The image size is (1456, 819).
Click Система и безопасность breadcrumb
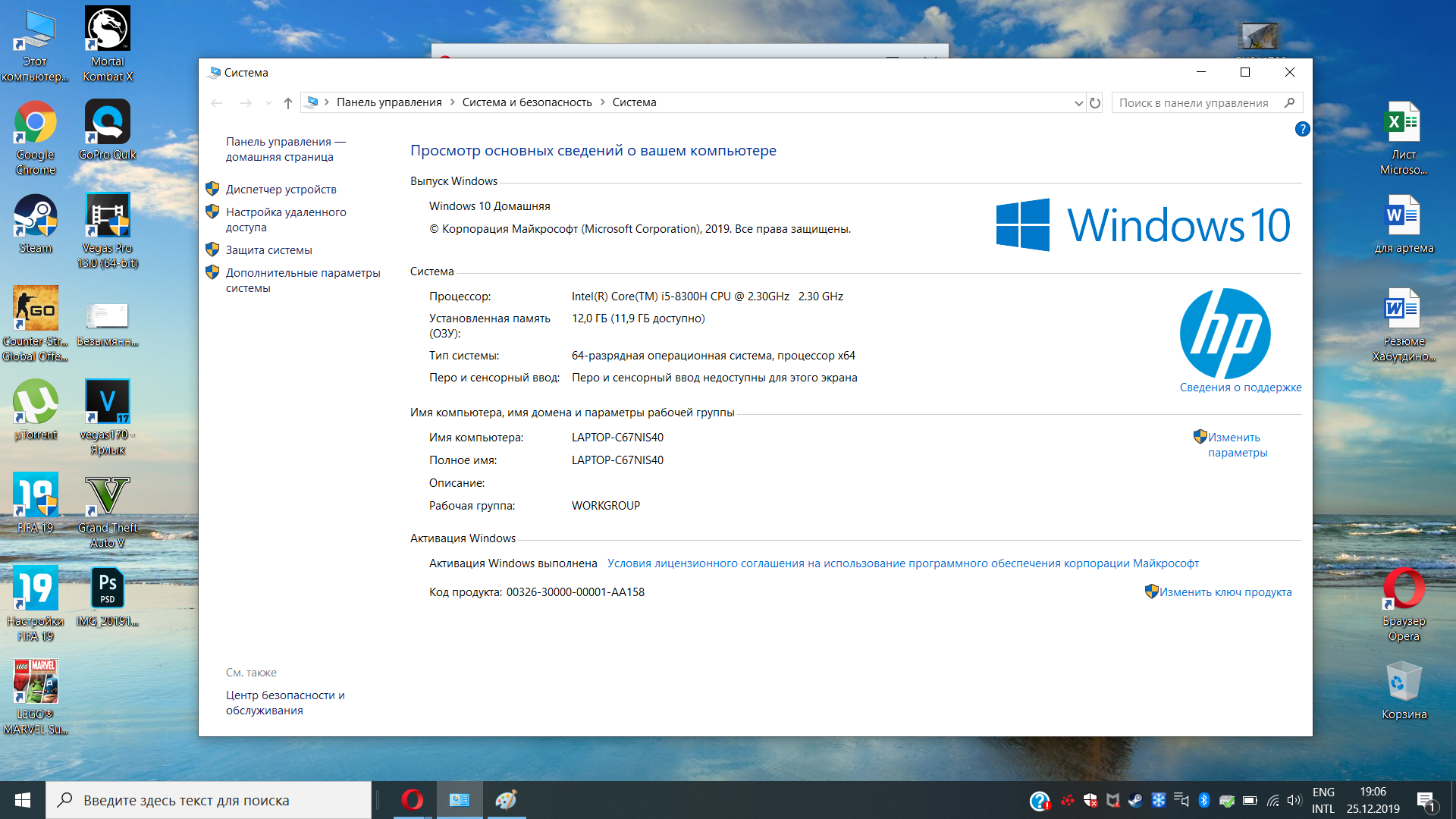pos(527,102)
